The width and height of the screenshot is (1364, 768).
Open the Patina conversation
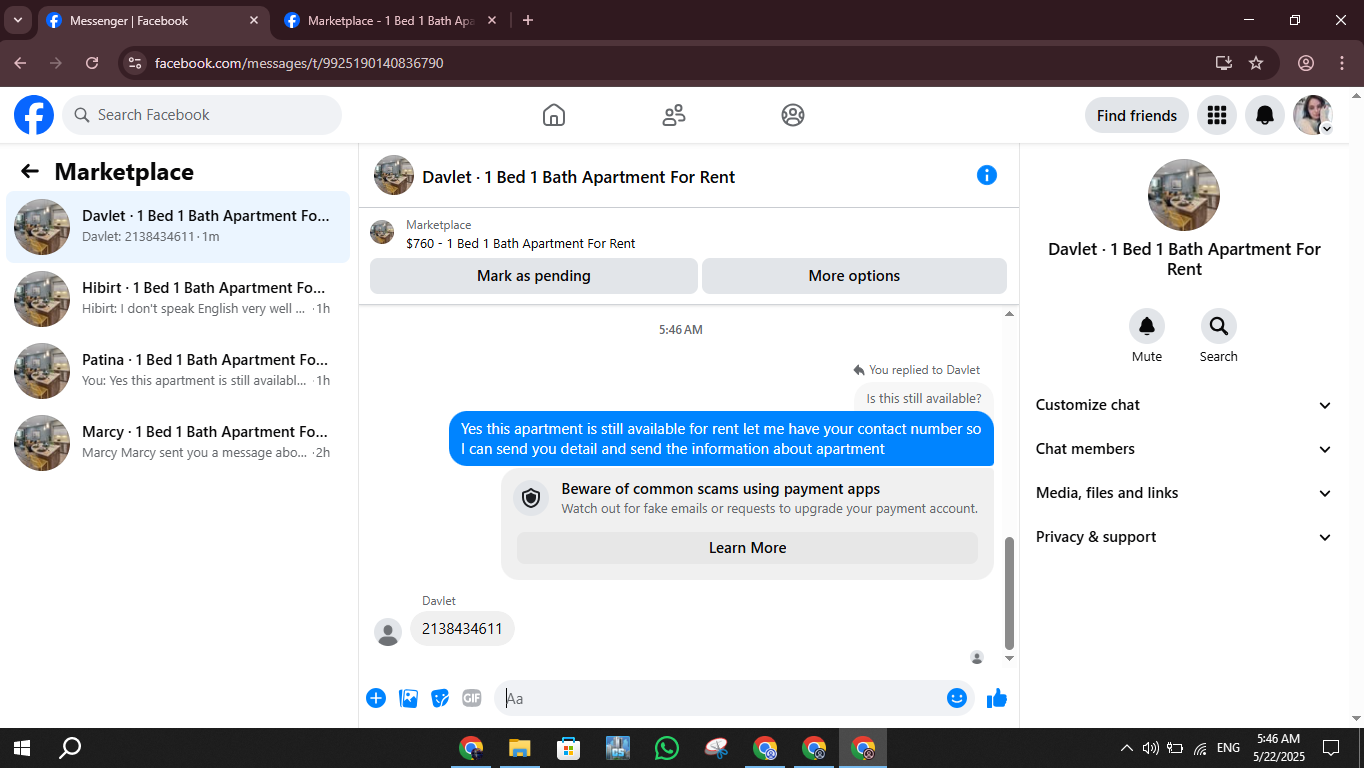(x=178, y=371)
